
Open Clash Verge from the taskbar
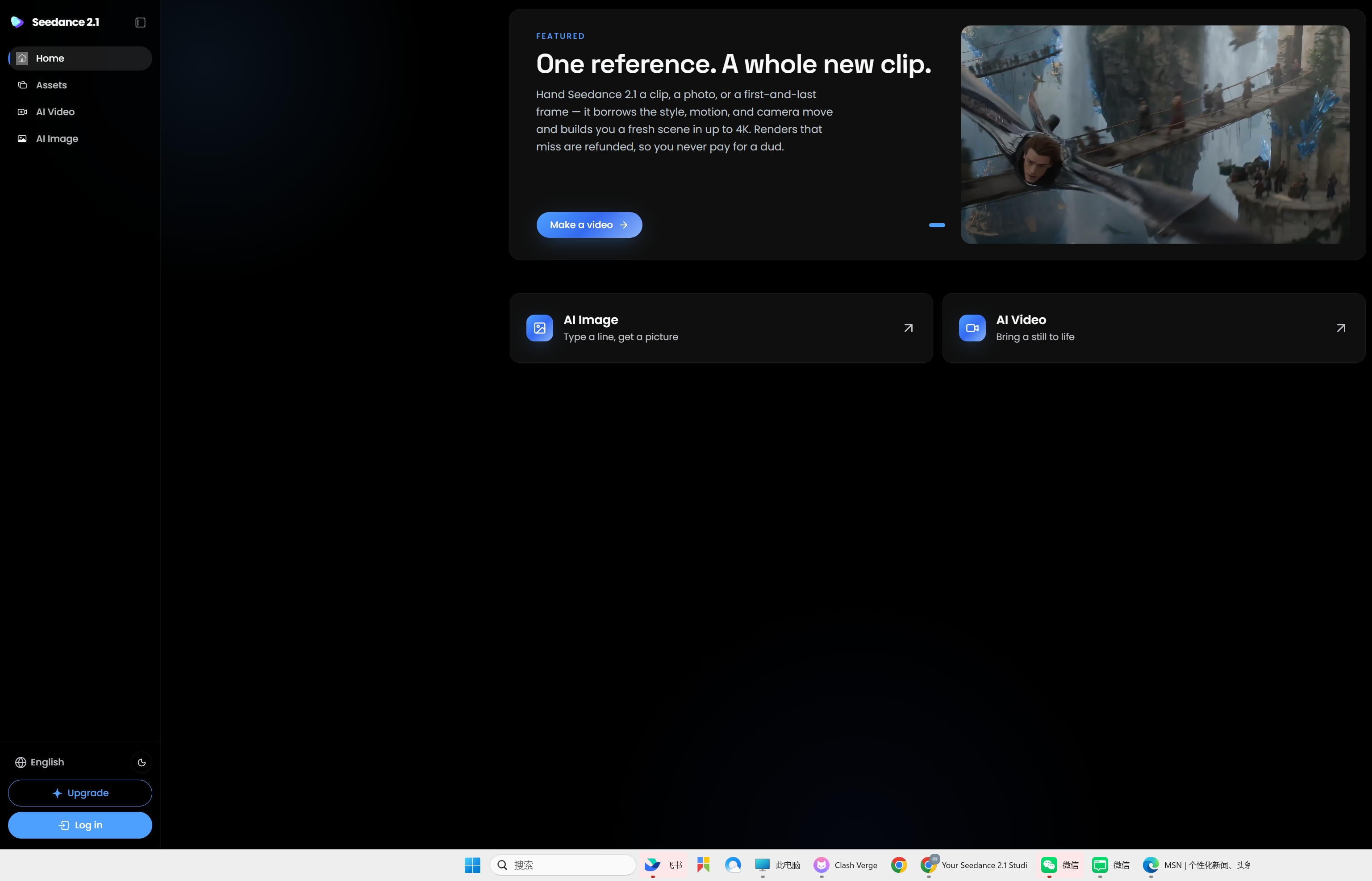coord(845,865)
